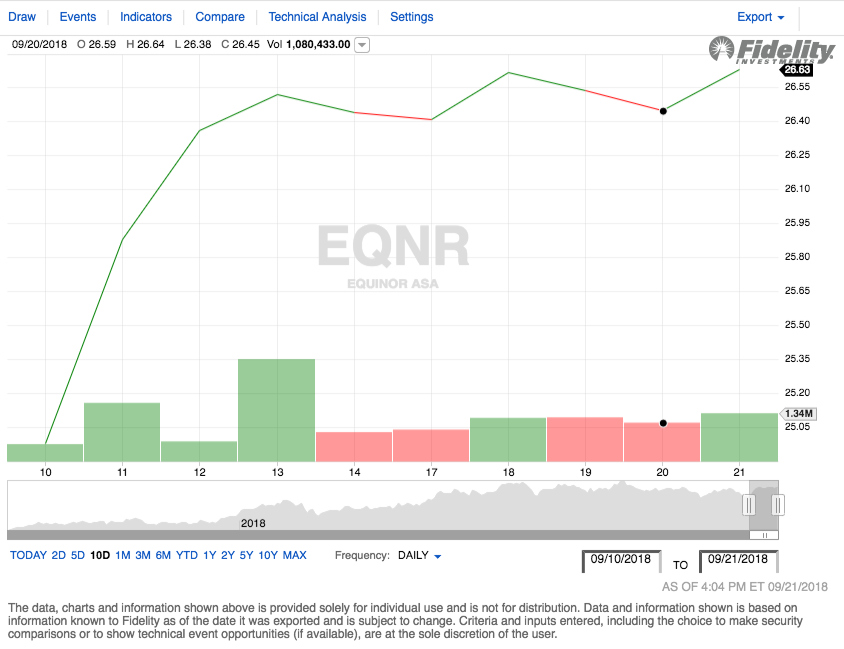The width and height of the screenshot is (844, 649).
Task: Click the 09/20/2018 date in header
Action: (x=39, y=44)
